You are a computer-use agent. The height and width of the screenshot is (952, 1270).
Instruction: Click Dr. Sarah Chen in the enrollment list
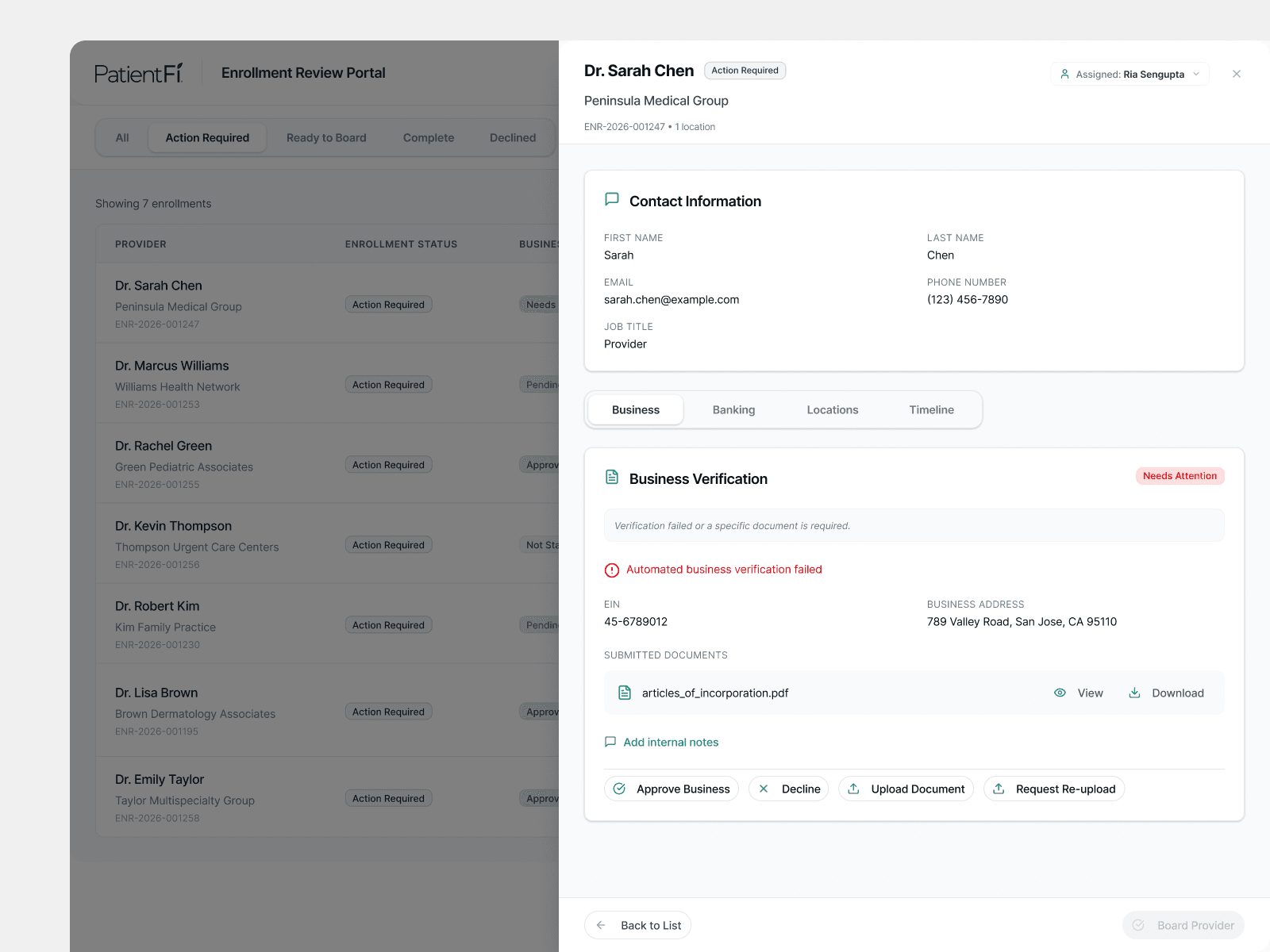(x=159, y=286)
